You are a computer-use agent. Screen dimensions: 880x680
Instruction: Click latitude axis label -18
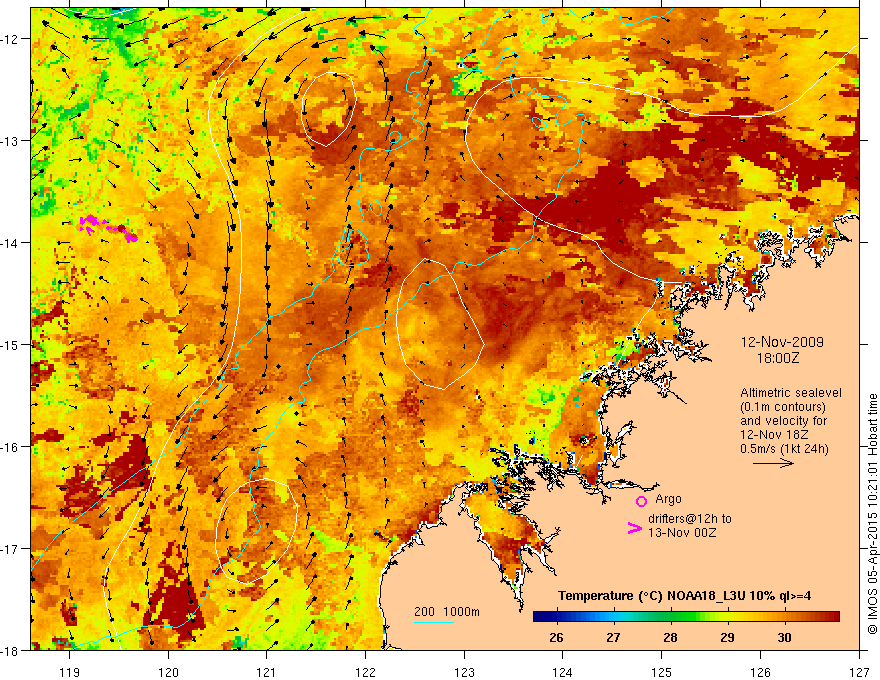click(x=10, y=651)
